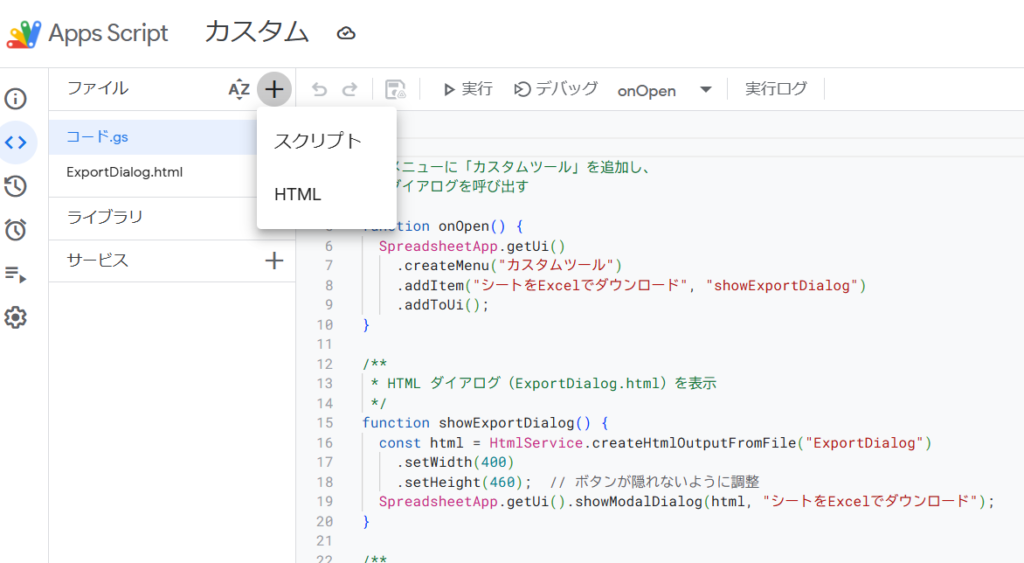1024x563 pixels.
Task: Click the Apps Script title text
Action: pos(108,33)
